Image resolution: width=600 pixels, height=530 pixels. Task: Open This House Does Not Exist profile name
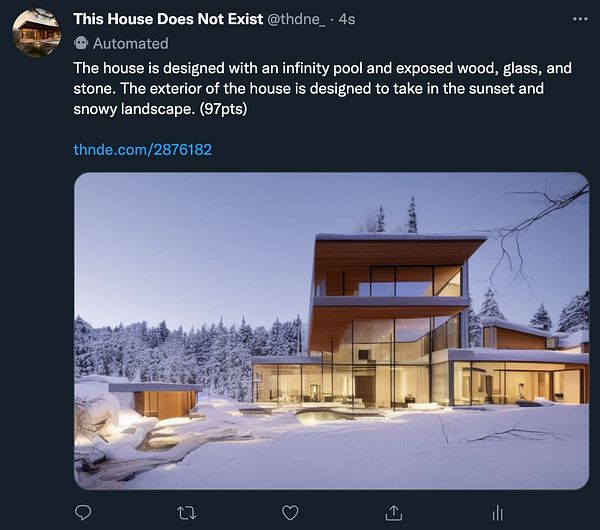(168, 19)
